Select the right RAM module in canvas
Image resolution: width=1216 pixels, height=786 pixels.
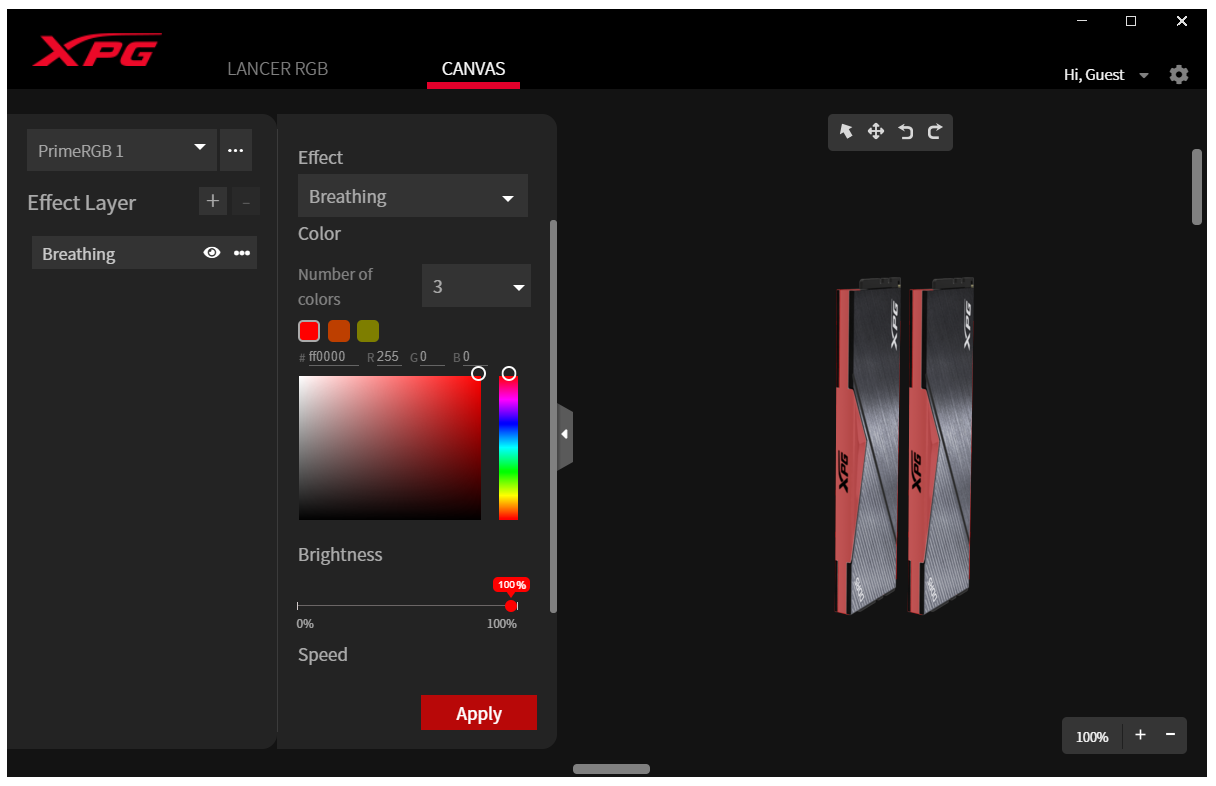pos(941,445)
